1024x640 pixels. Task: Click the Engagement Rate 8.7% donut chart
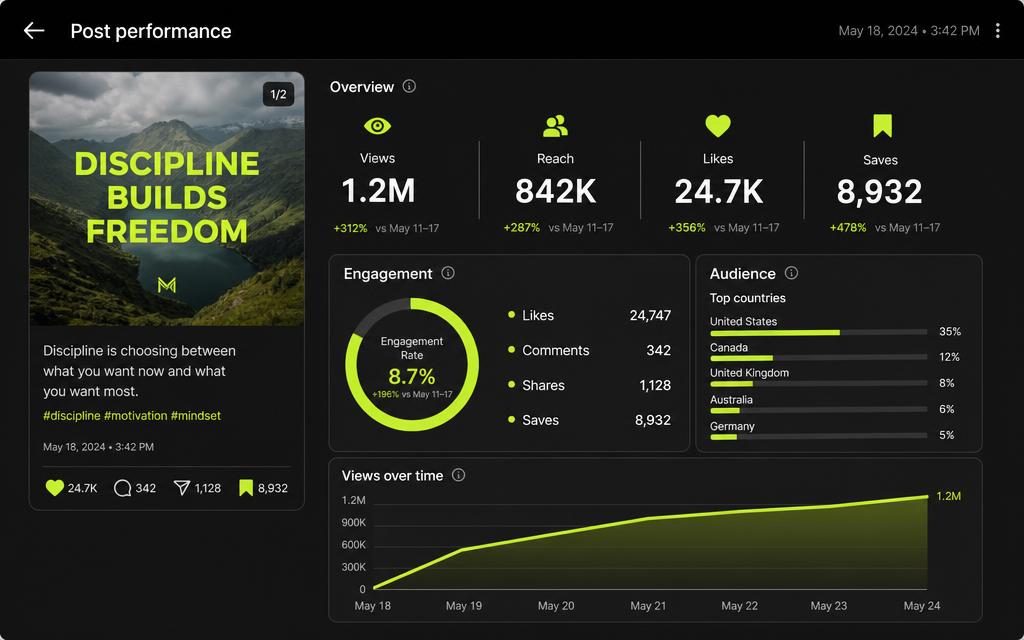412,364
